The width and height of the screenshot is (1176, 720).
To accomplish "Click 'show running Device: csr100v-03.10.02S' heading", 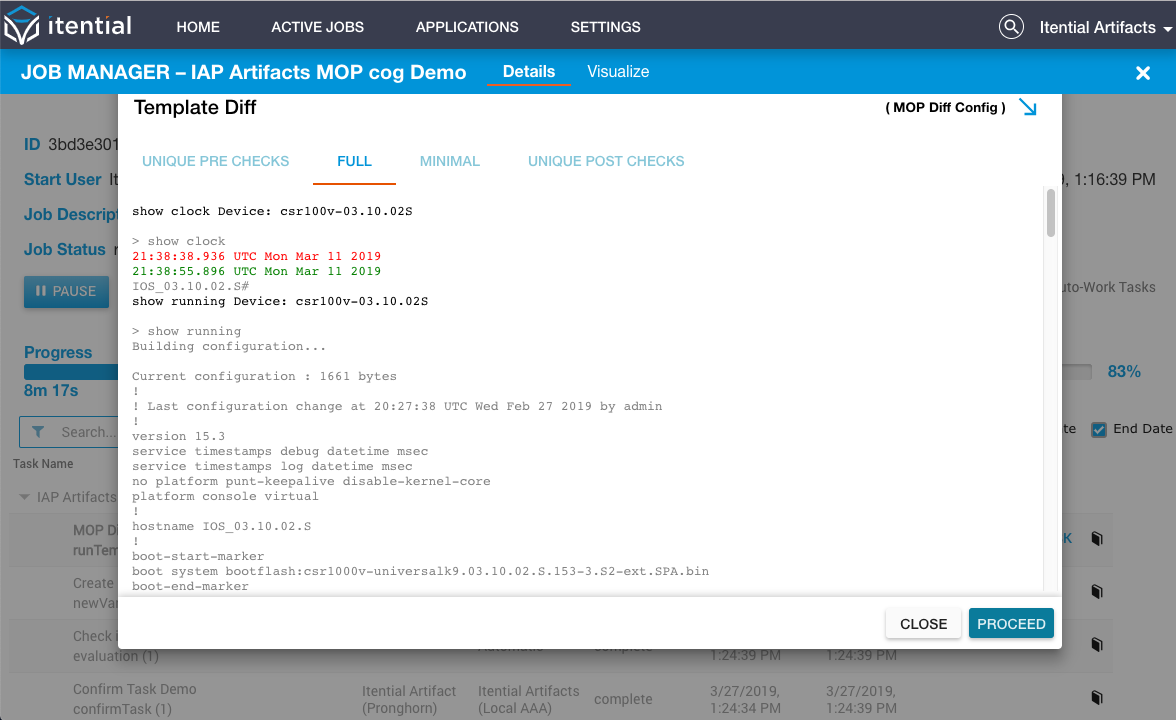I will click(x=280, y=302).
